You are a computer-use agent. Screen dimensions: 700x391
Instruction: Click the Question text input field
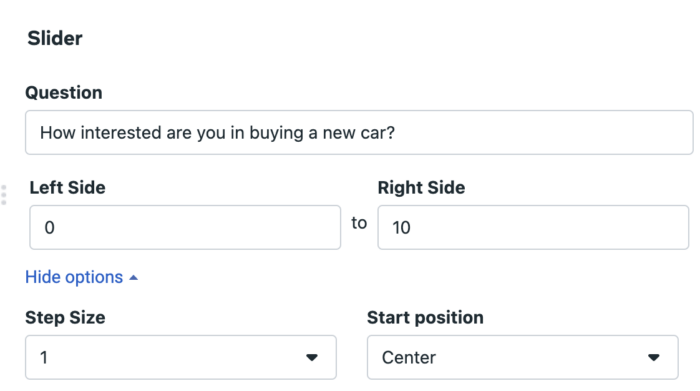click(359, 133)
